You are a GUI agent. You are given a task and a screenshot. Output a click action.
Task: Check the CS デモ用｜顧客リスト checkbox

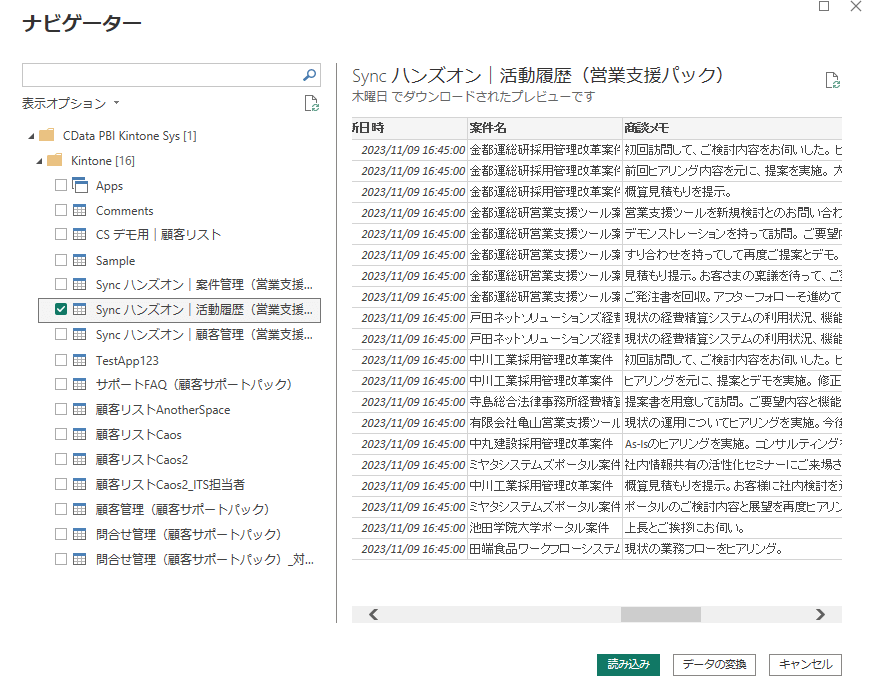click(61, 234)
